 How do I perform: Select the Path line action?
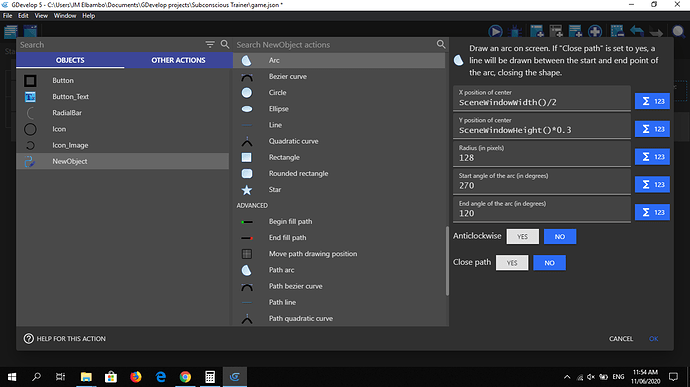339,302
